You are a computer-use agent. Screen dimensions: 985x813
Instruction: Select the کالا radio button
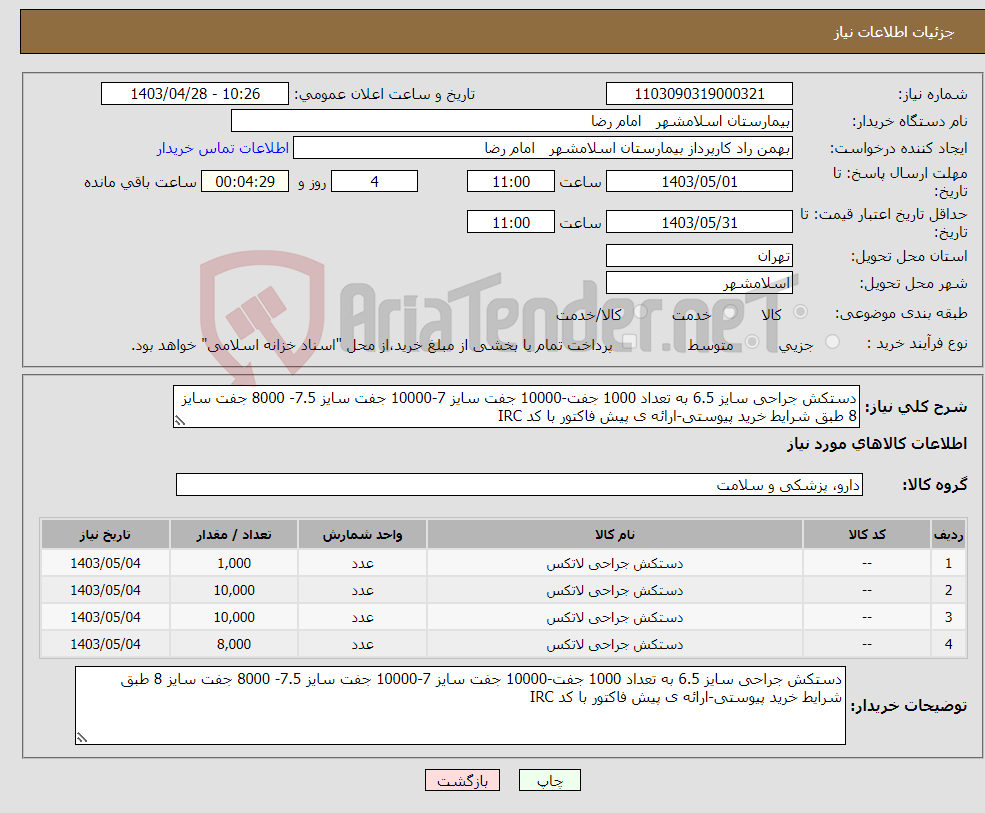pos(800,312)
